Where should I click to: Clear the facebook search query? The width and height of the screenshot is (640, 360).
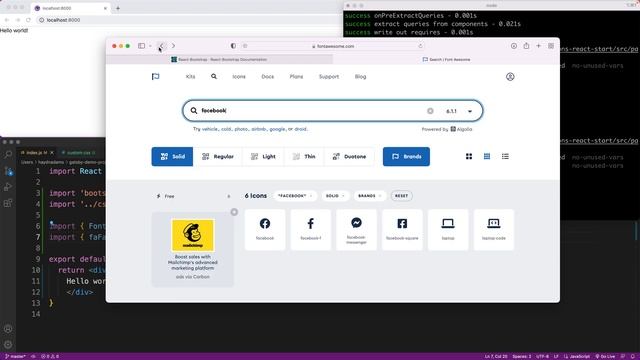430,111
